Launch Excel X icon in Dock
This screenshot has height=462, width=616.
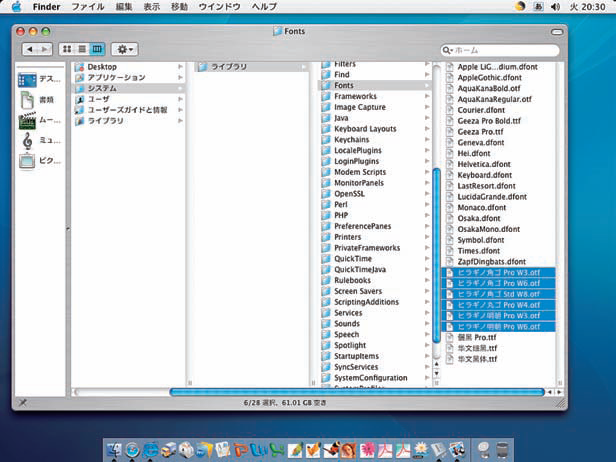277,450
